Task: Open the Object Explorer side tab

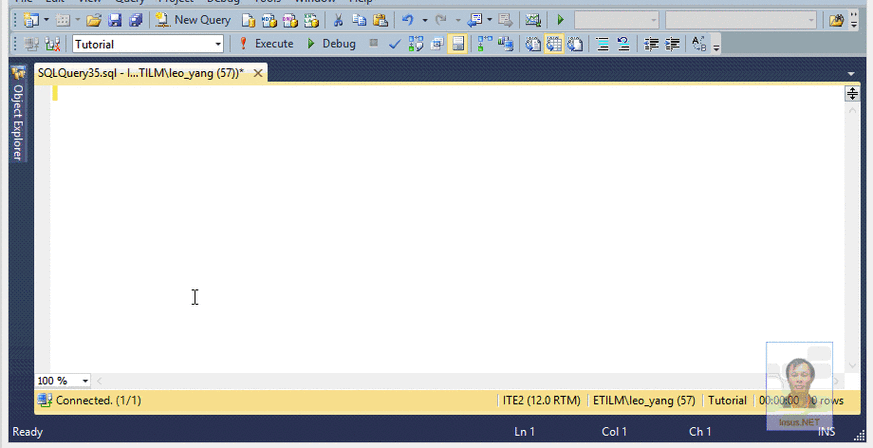Action: (18, 120)
